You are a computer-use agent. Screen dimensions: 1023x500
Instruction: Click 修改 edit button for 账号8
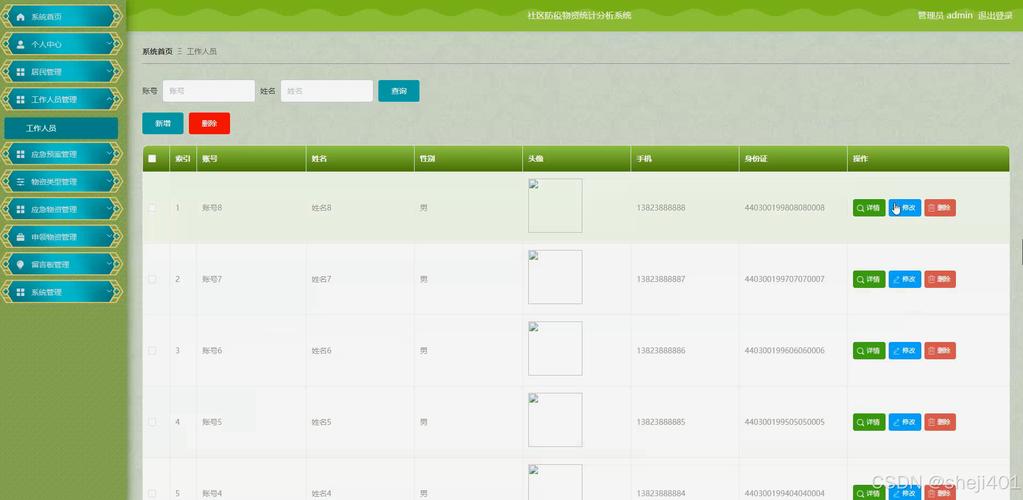tap(905, 208)
